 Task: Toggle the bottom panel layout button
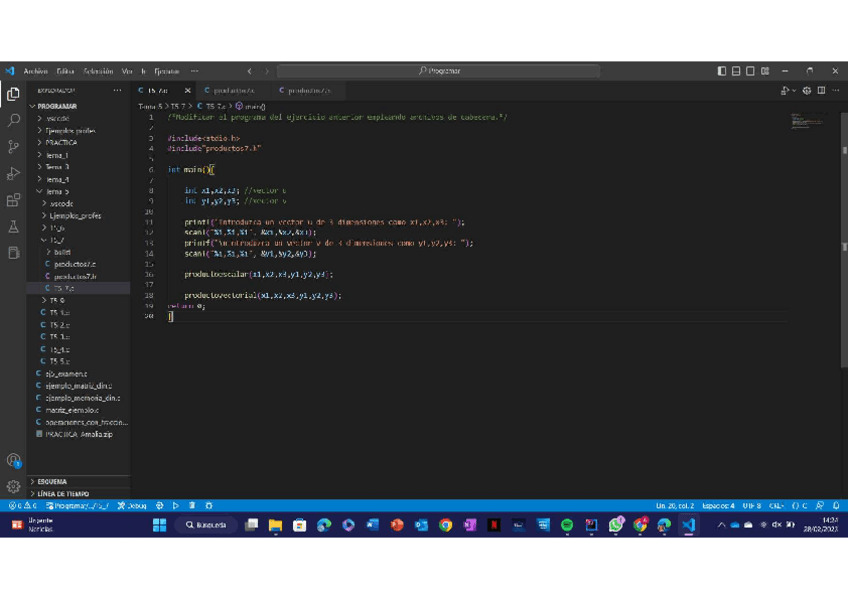pyautogui.click(x=736, y=71)
